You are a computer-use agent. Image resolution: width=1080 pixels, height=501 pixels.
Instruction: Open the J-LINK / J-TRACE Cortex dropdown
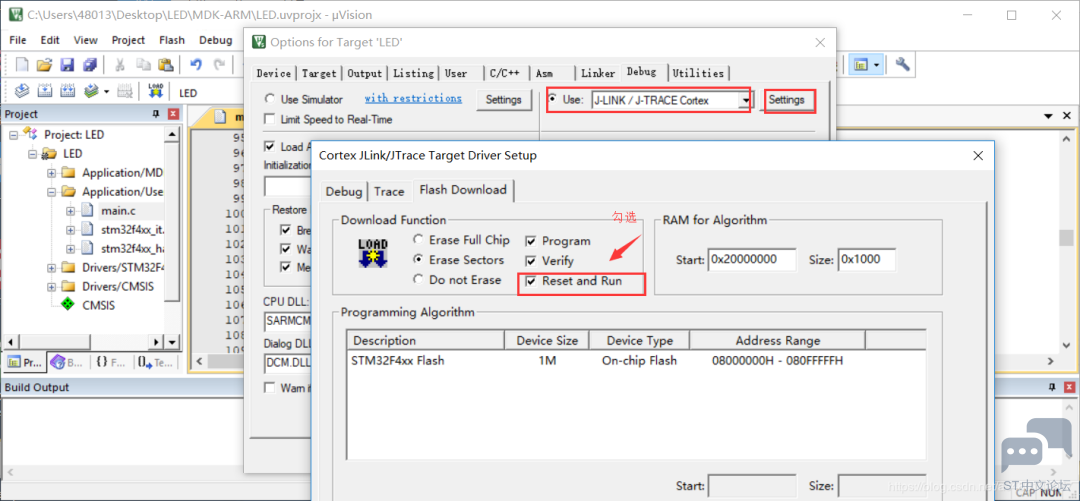[745, 101]
